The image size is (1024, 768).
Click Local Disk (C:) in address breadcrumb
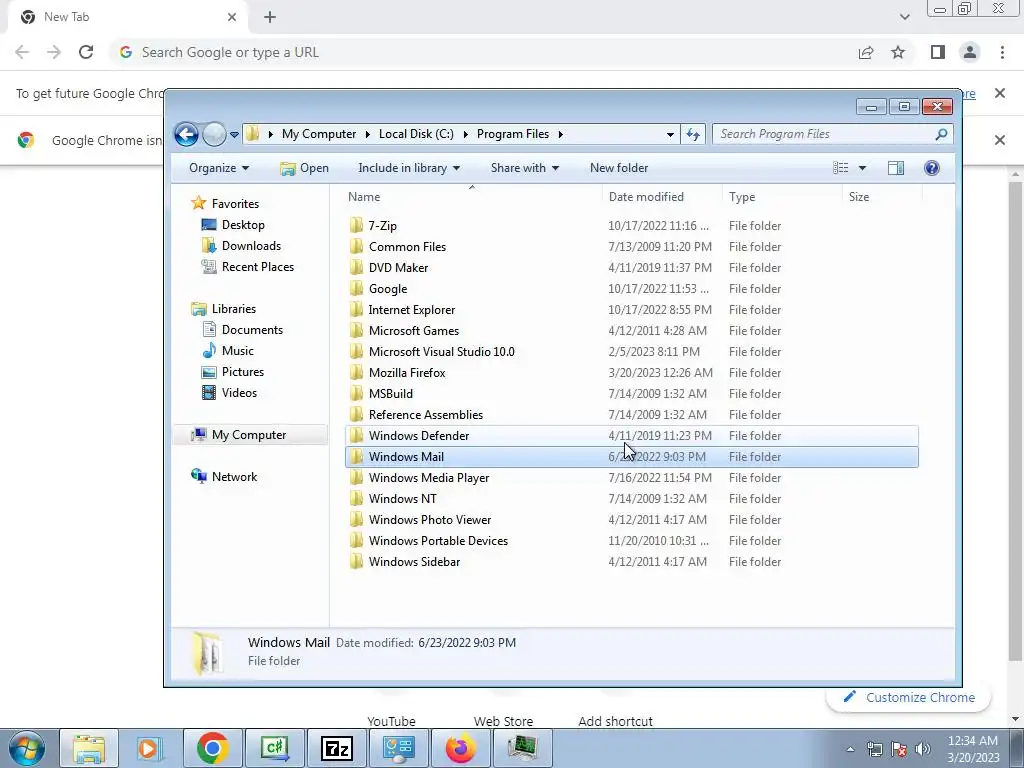click(x=416, y=134)
